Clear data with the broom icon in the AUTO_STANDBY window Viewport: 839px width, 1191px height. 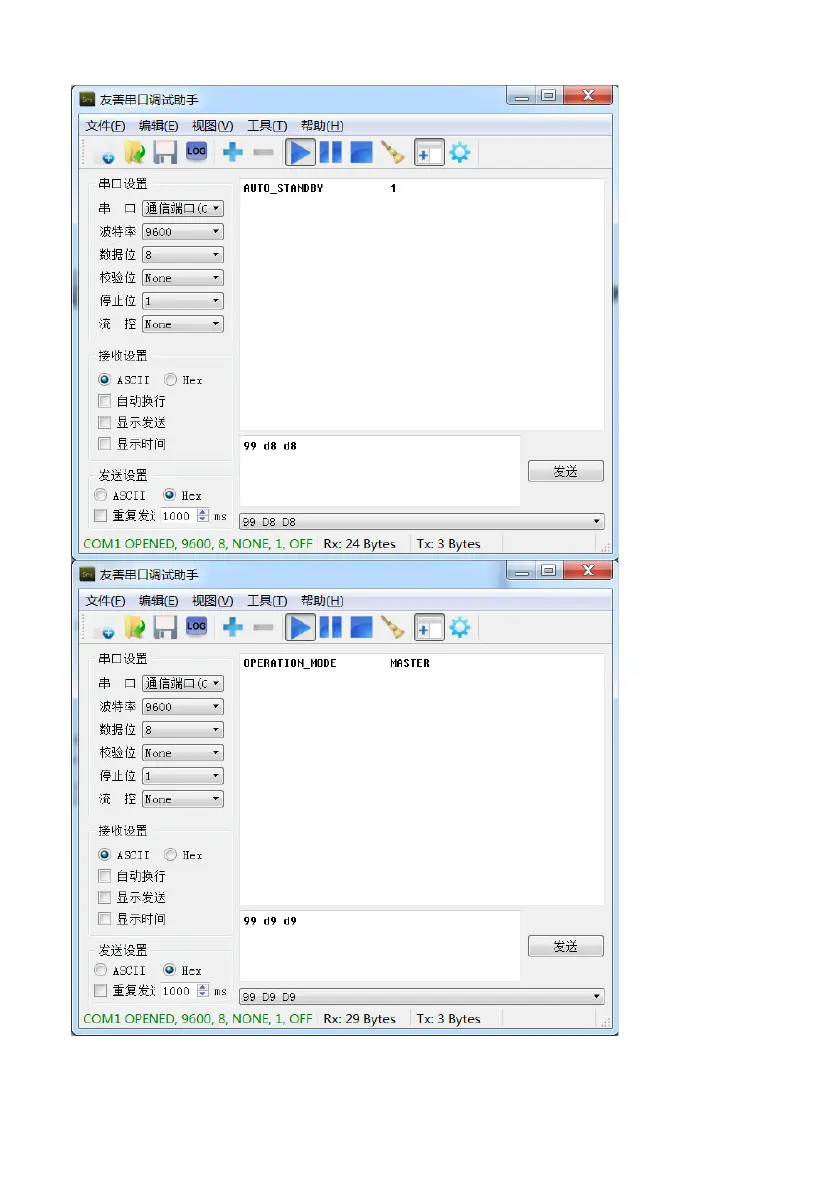(x=393, y=153)
